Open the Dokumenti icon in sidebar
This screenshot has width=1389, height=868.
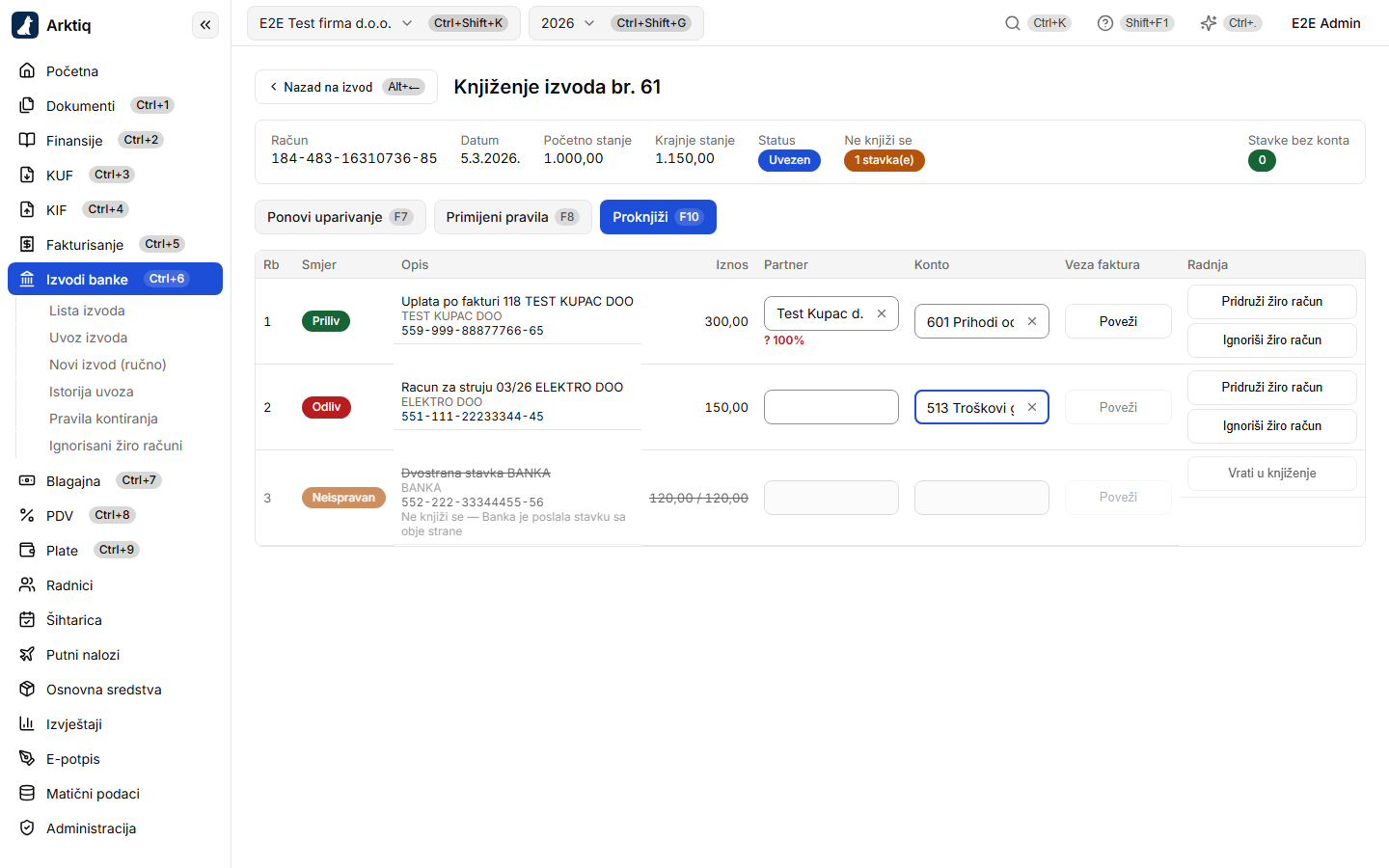[27, 105]
